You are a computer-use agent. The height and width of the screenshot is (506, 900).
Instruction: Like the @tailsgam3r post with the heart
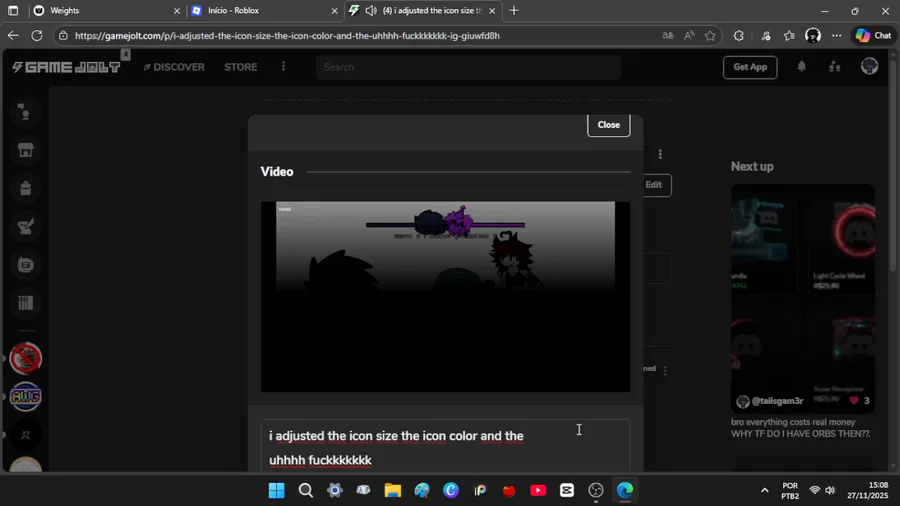854,400
